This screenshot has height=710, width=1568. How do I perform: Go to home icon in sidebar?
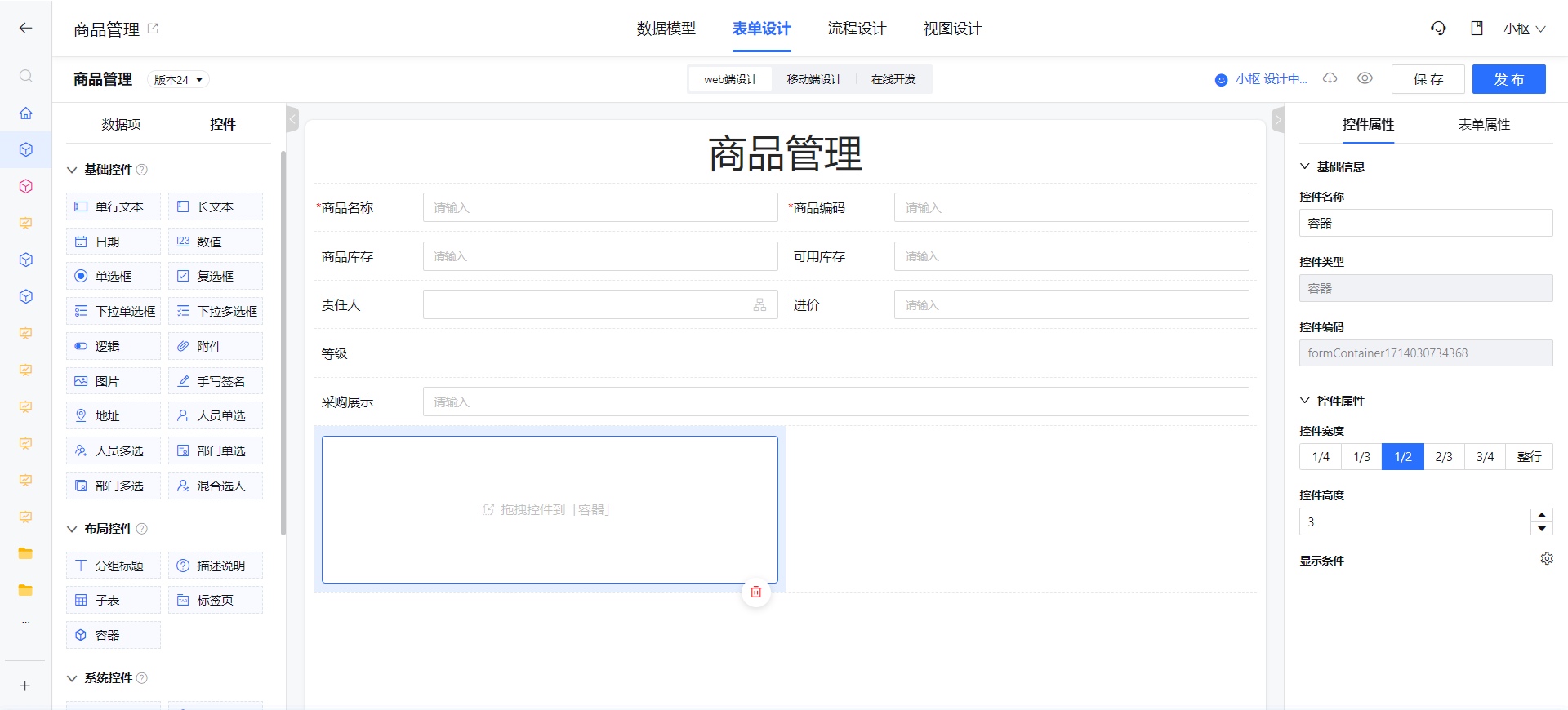pyautogui.click(x=26, y=113)
